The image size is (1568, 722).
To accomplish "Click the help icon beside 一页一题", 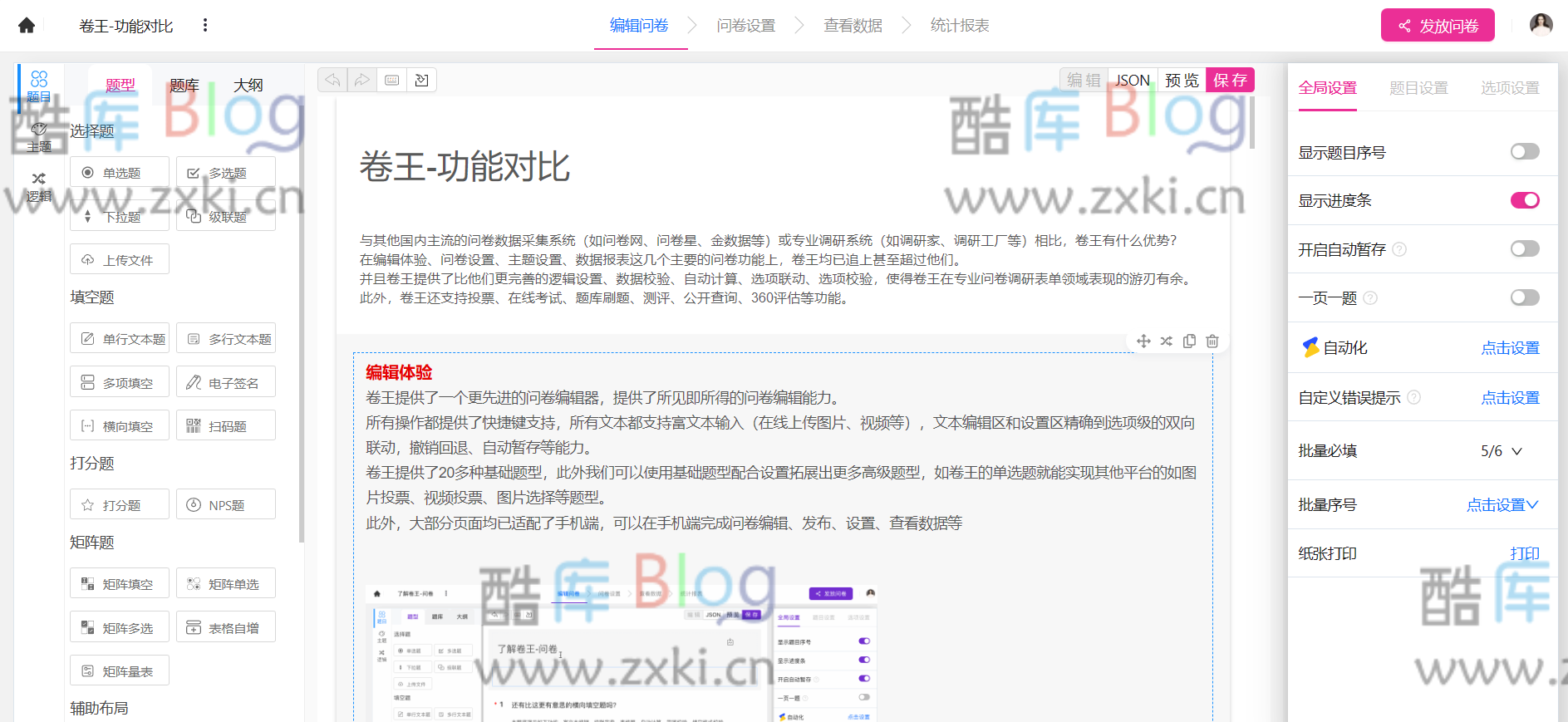I will point(1370,298).
